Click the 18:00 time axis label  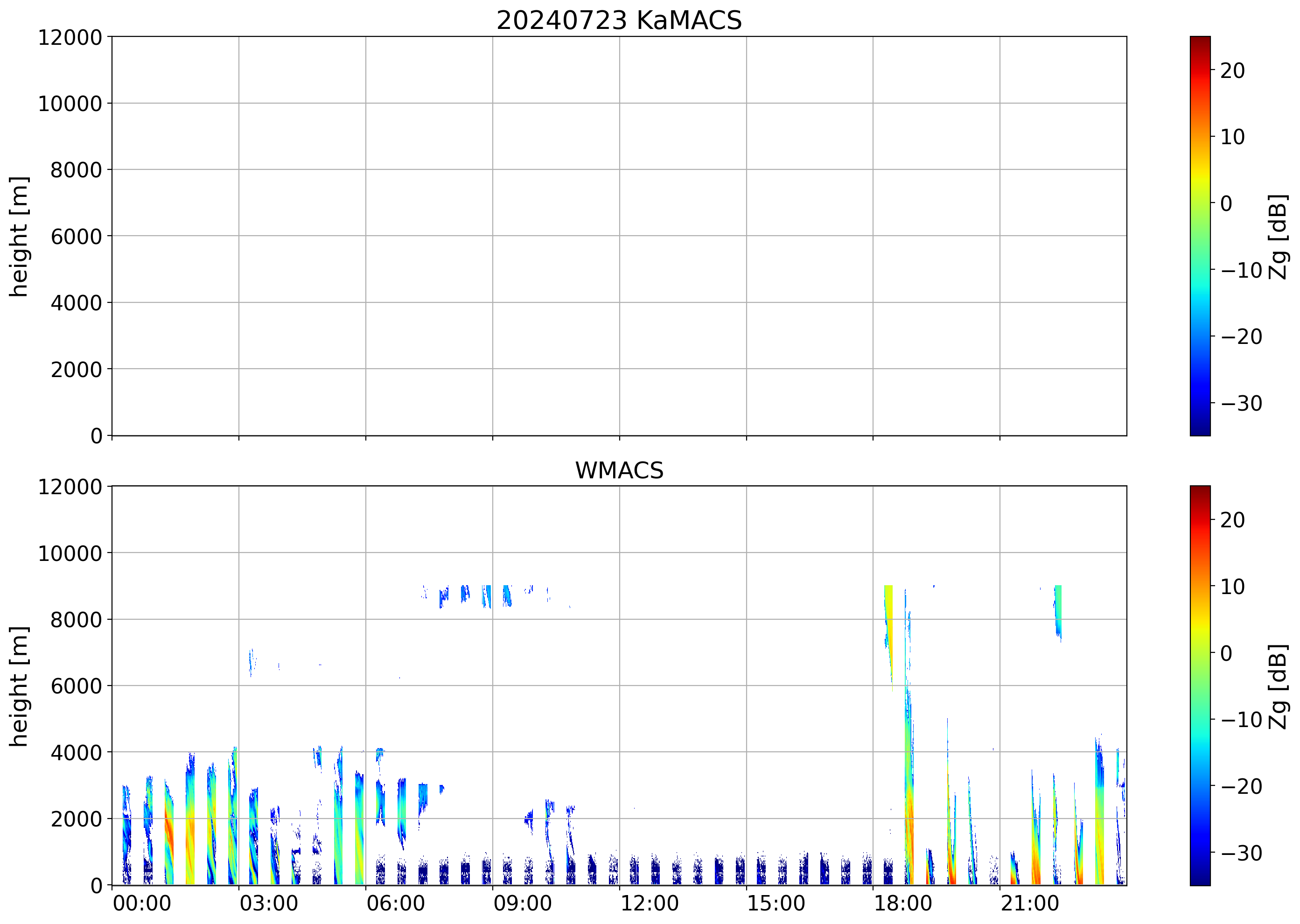pos(903,903)
